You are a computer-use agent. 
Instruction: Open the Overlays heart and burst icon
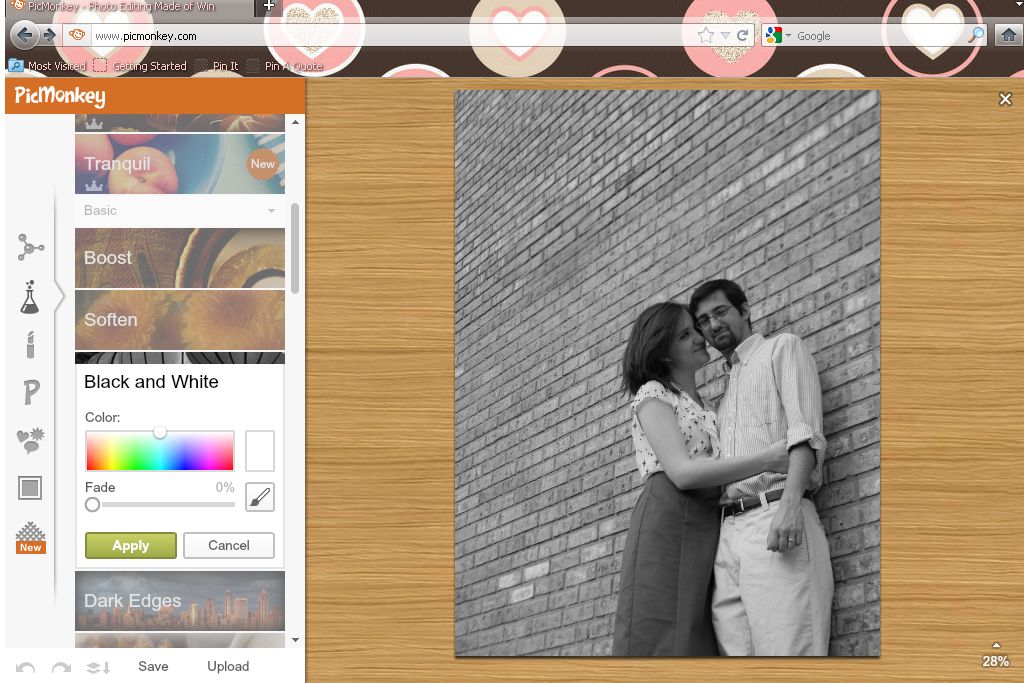point(30,440)
